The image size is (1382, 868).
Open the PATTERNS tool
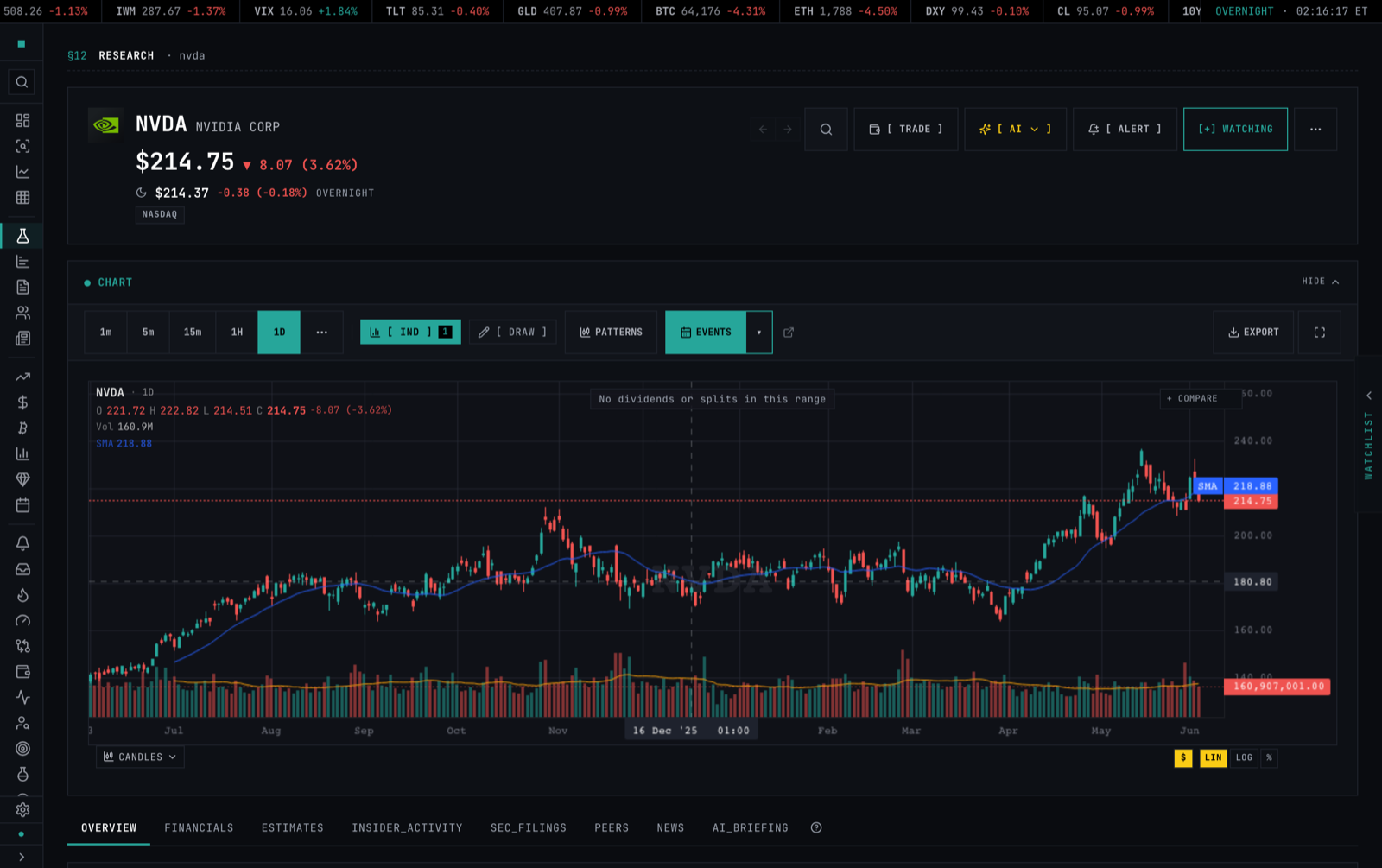[x=611, y=333]
